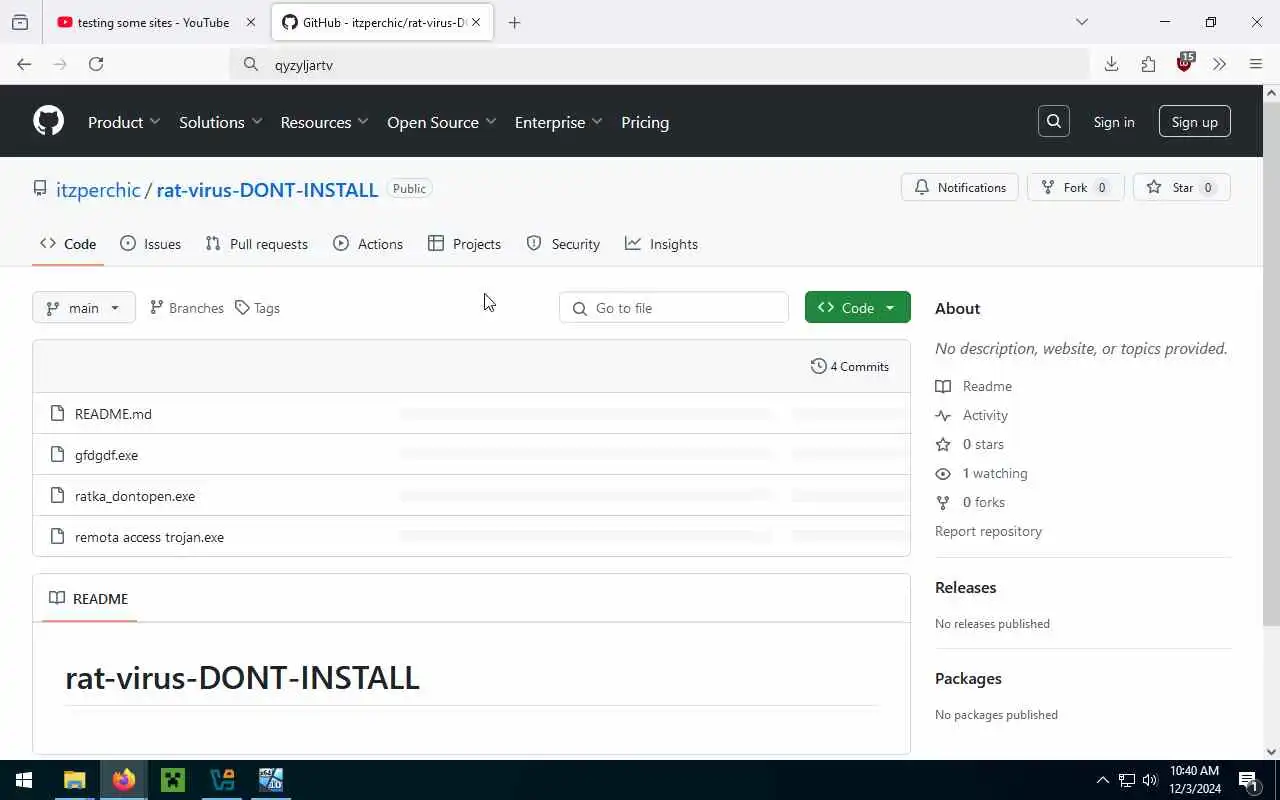Close the YouTube tab

pyautogui.click(x=250, y=22)
